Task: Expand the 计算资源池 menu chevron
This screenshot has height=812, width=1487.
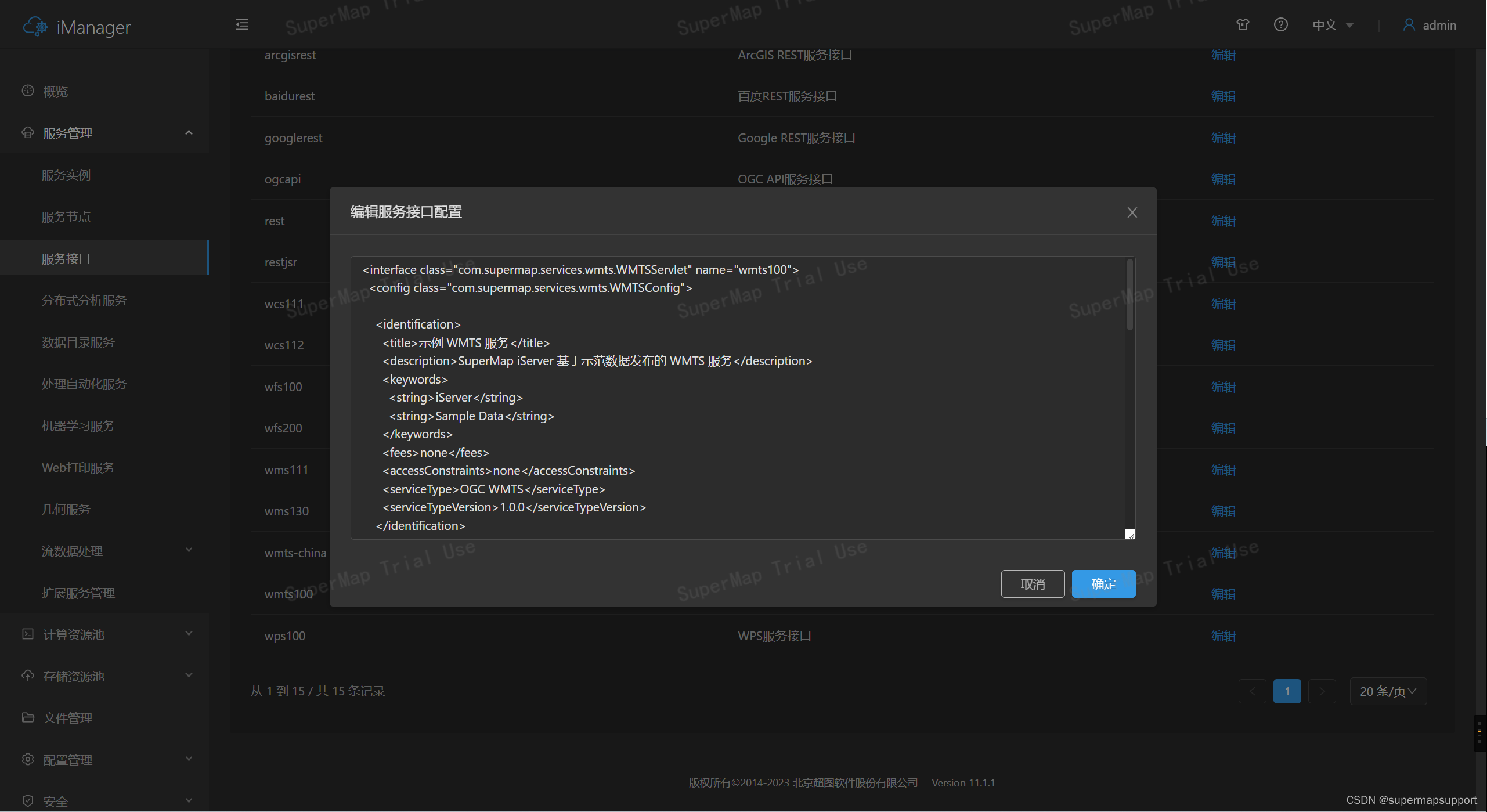Action: click(189, 633)
